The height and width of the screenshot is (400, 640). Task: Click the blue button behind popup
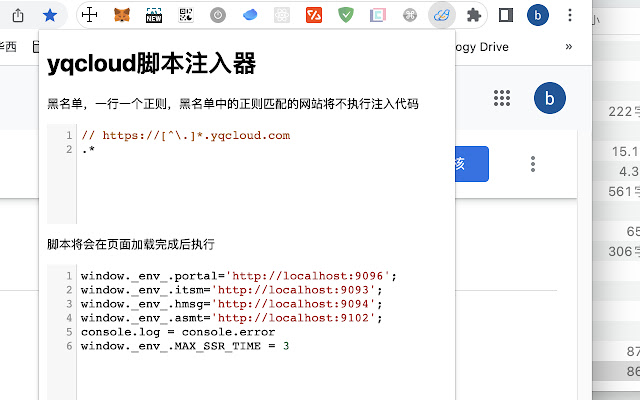(472, 164)
